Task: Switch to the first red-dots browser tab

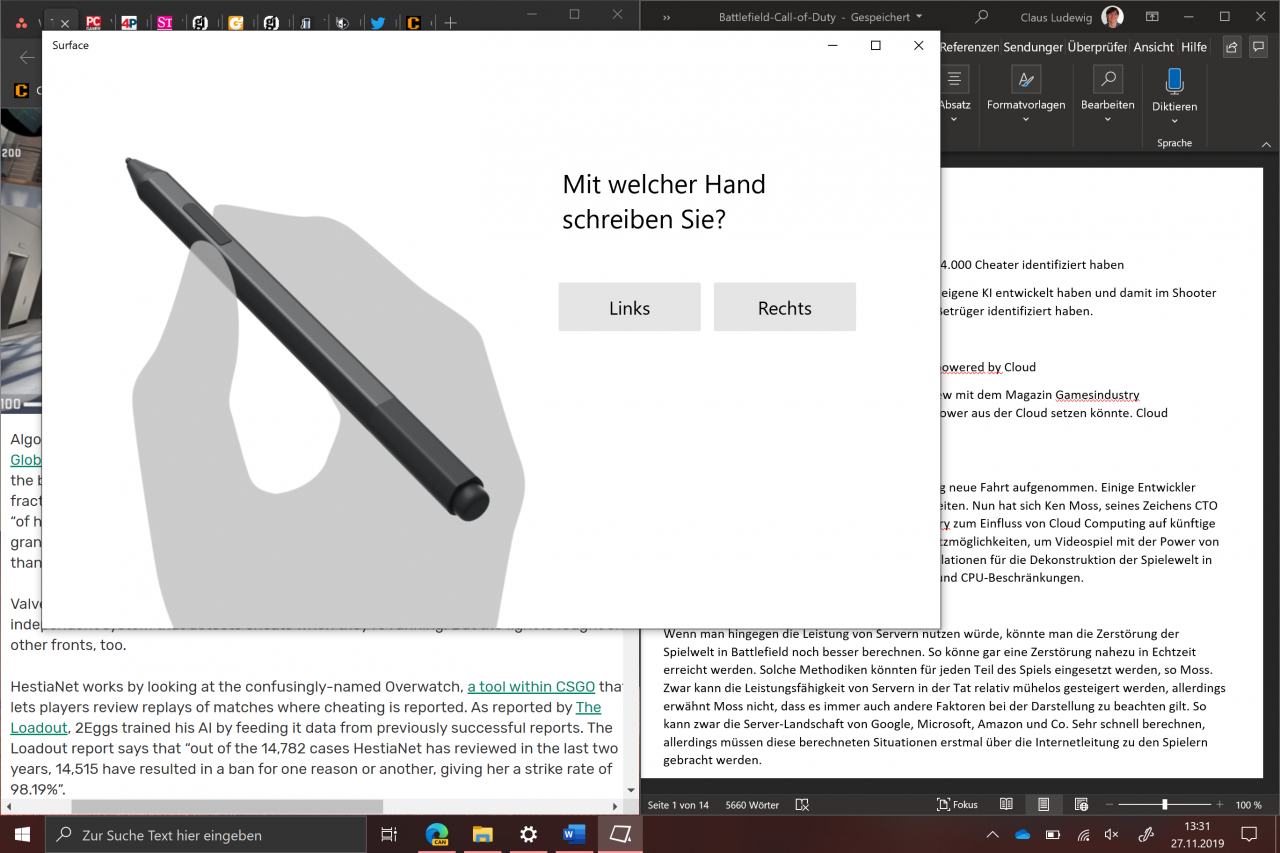Action: pyautogui.click(x=21, y=22)
